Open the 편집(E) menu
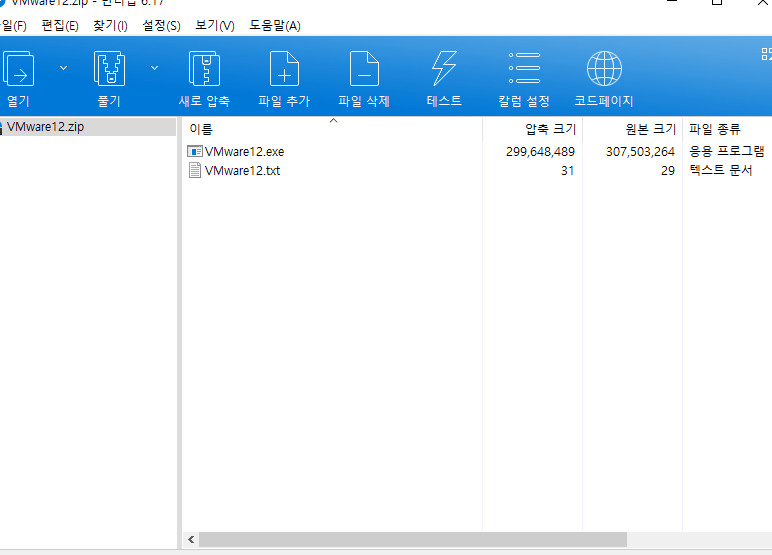772x555 pixels. click(x=60, y=26)
